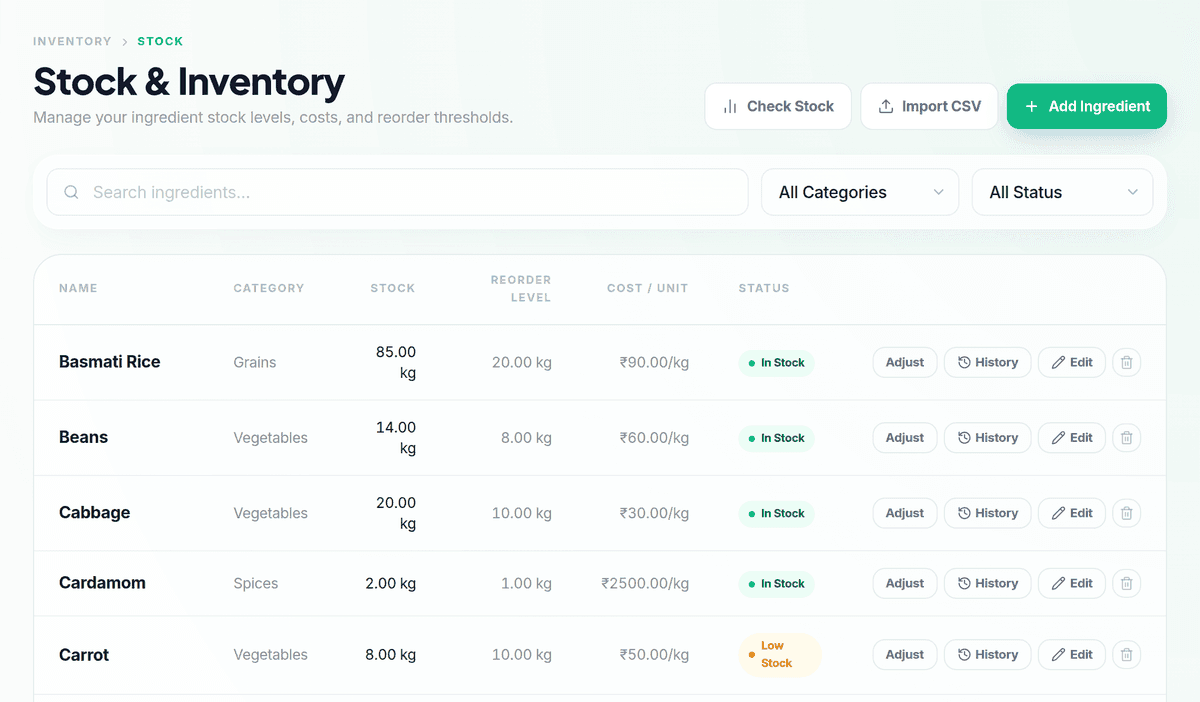Edit the Cardamom entry
This screenshot has height=702, width=1200.
(x=1072, y=583)
